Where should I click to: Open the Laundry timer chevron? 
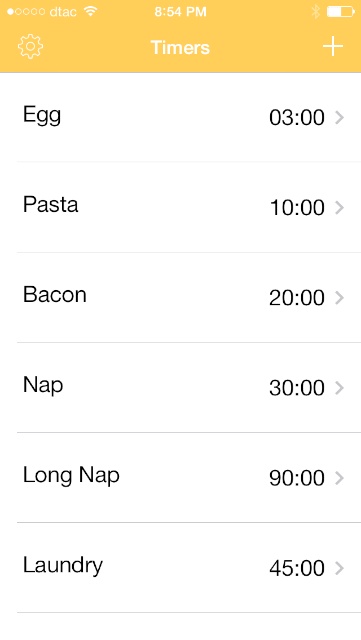point(339,569)
